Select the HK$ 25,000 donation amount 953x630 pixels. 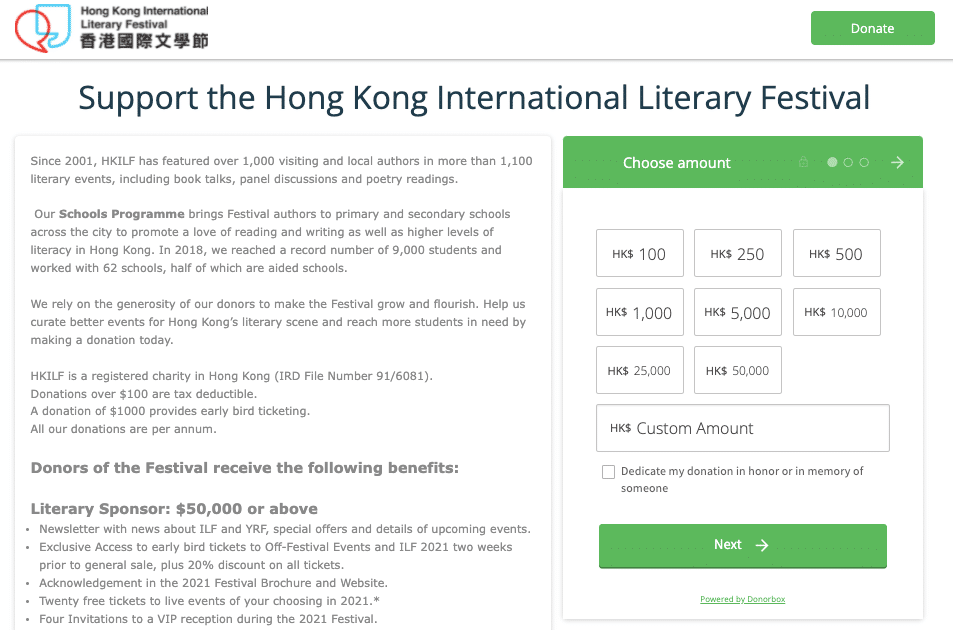tap(639, 371)
